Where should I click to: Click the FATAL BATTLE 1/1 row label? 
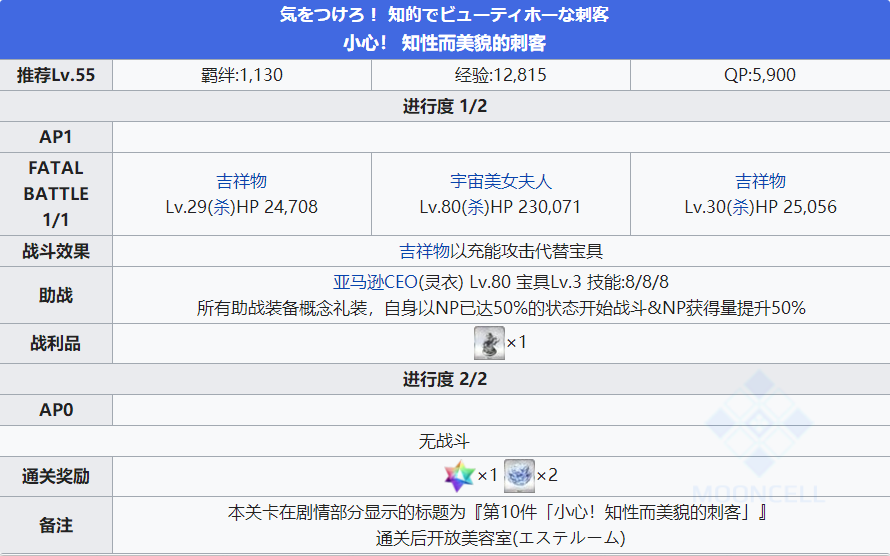pyautogui.click(x=56, y=194)
